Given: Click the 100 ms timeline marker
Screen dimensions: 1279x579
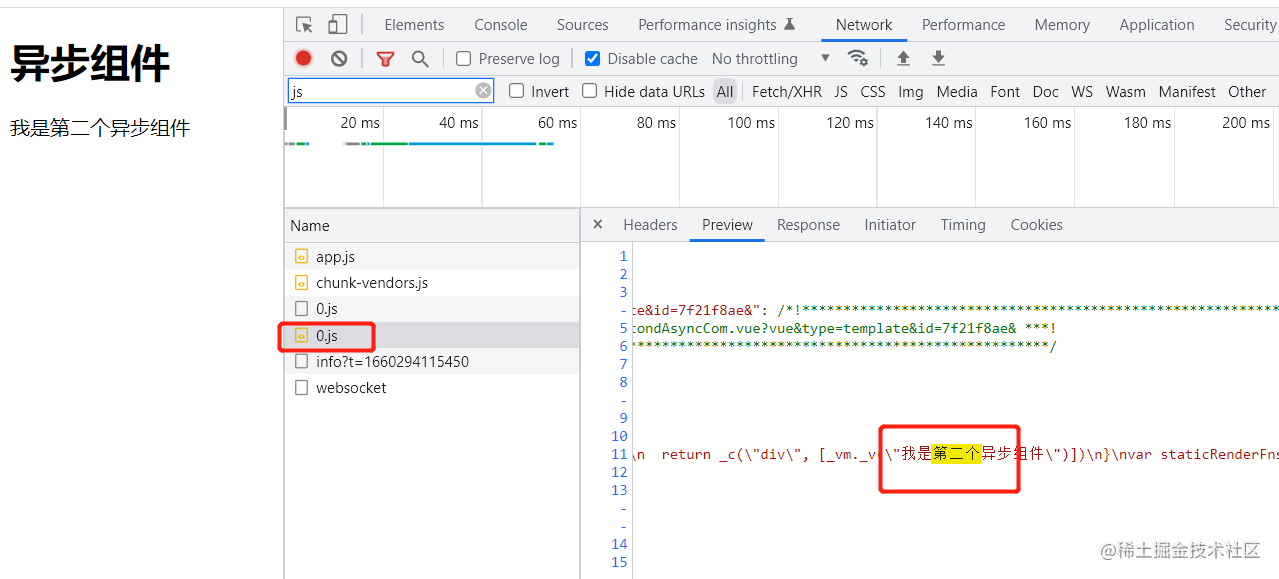Looking at the screenshot, I should click(x=751, y=123).
